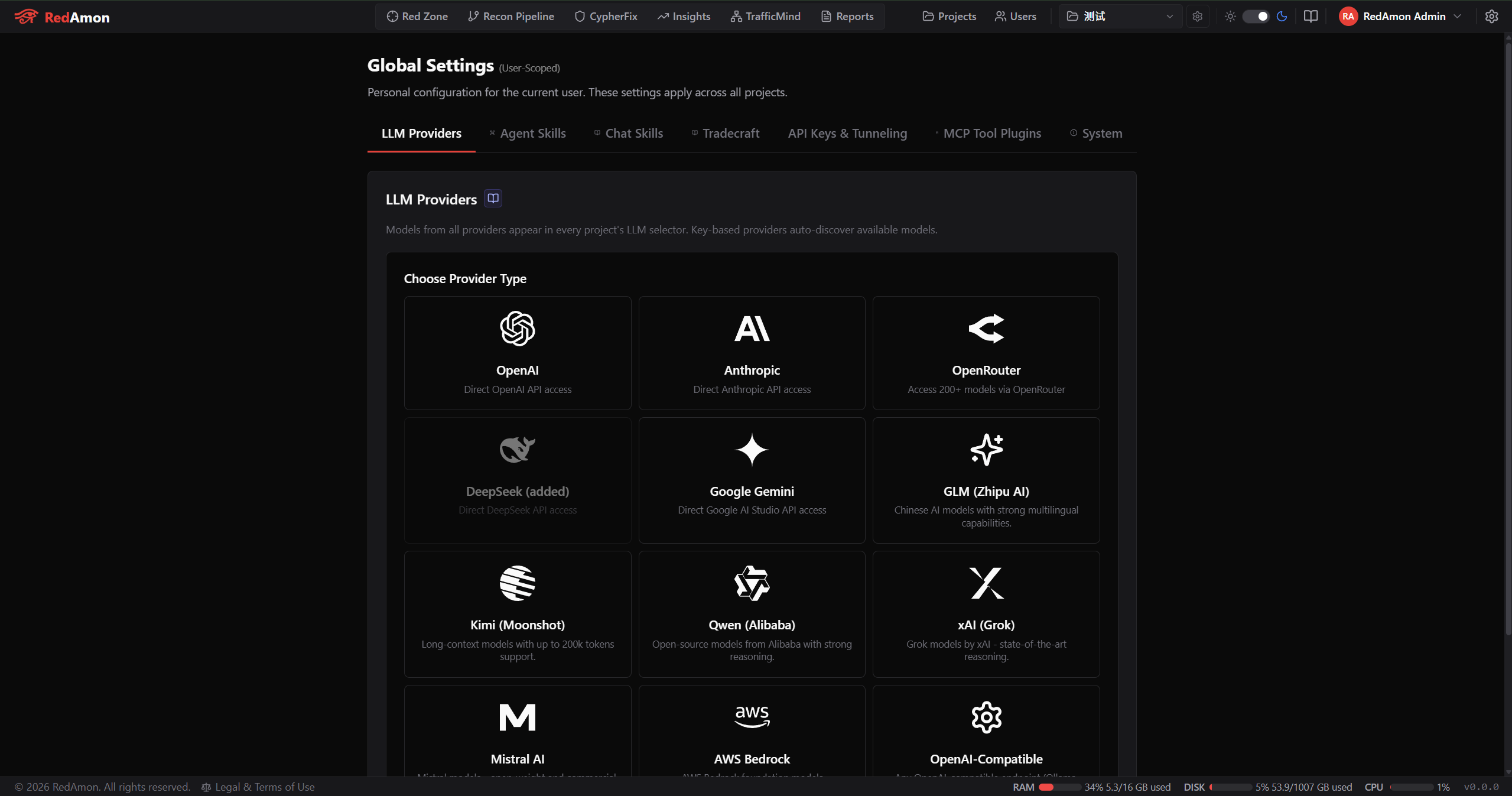Expand the RedAmon Admin user menu
The width and height of the screenshot is (1512, 796).
pos(1400,17)
